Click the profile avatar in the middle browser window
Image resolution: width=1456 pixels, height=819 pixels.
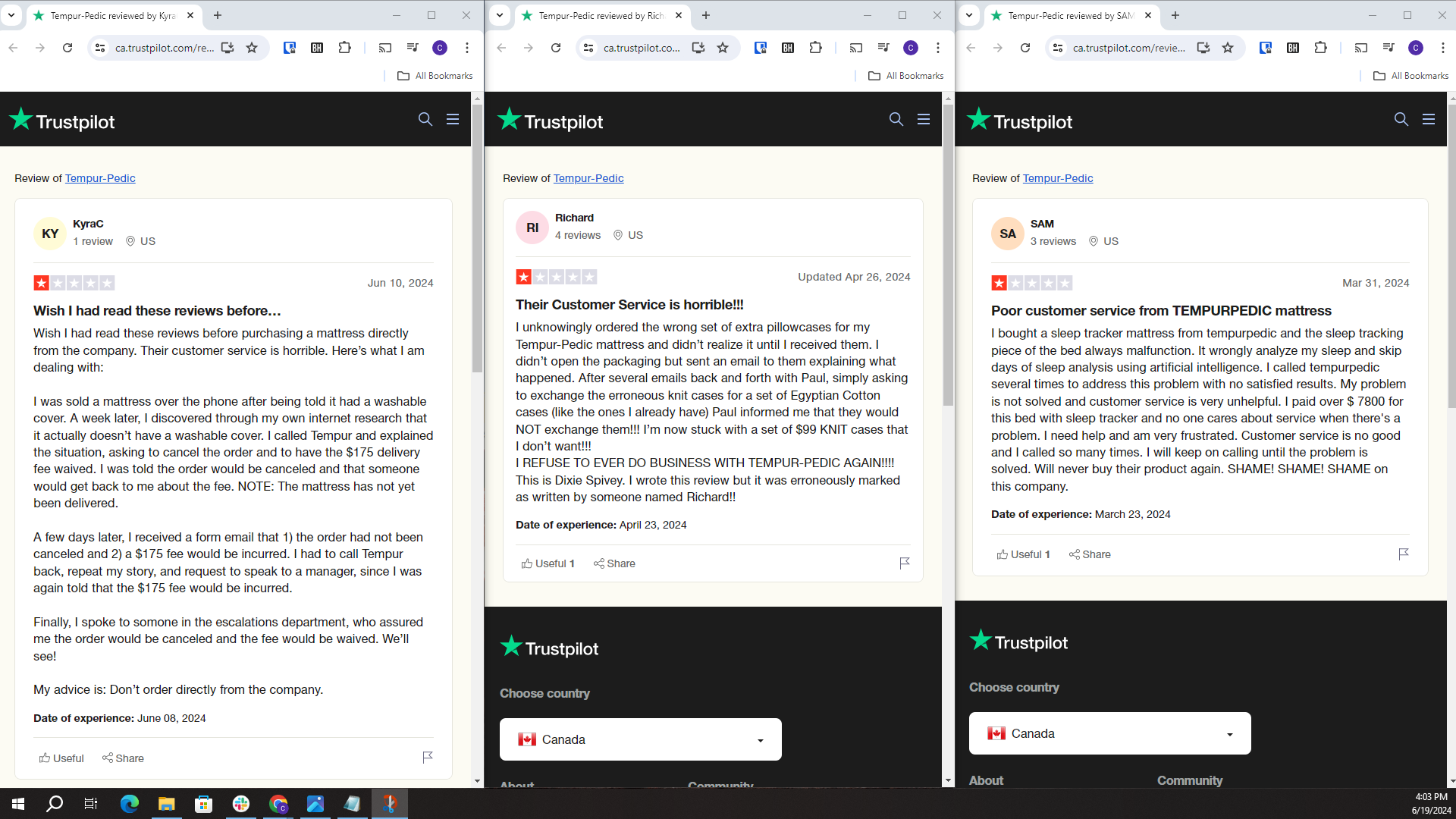click(x=911, y=48)
